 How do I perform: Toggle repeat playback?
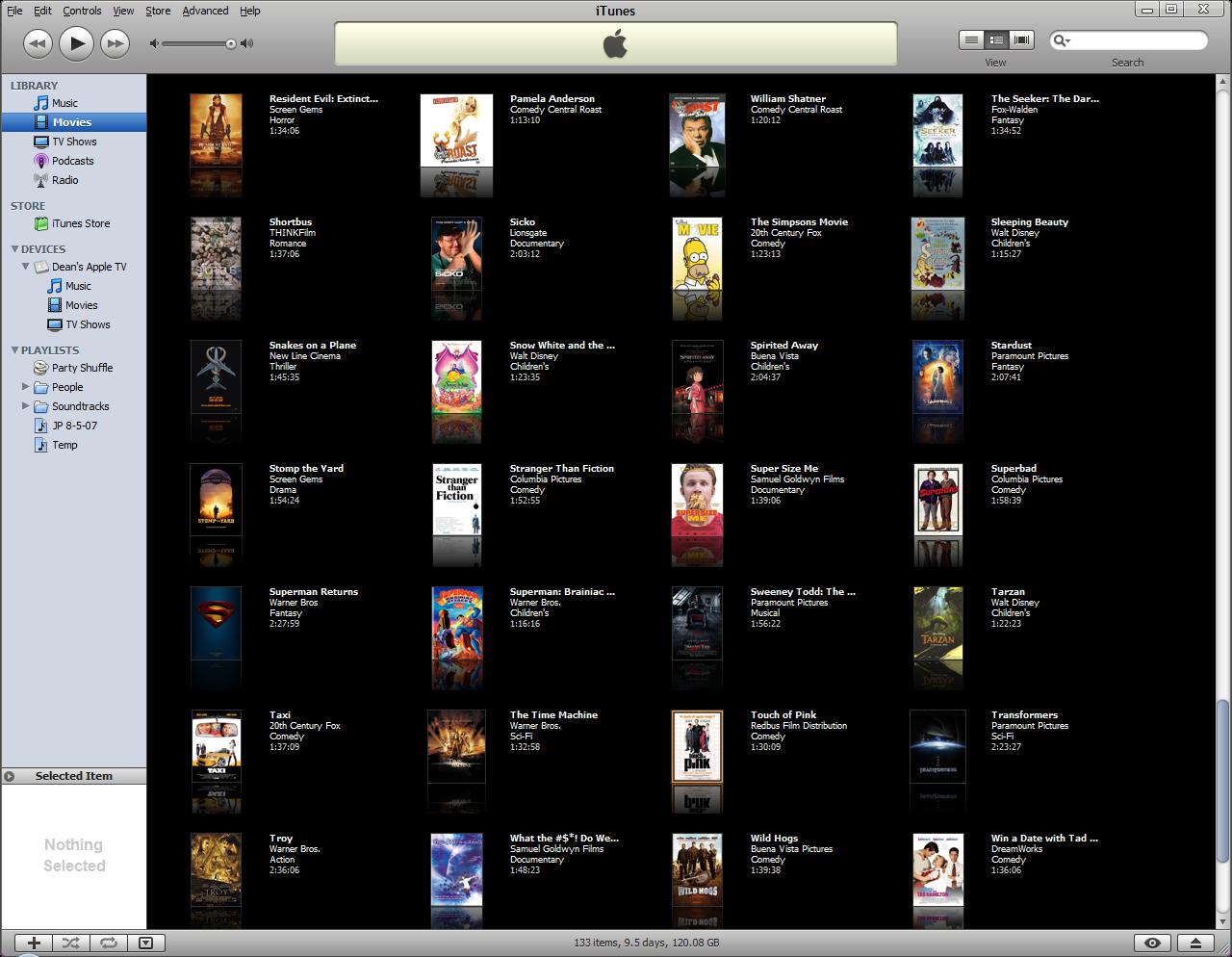pyautogui.click(x=108, y=944)
